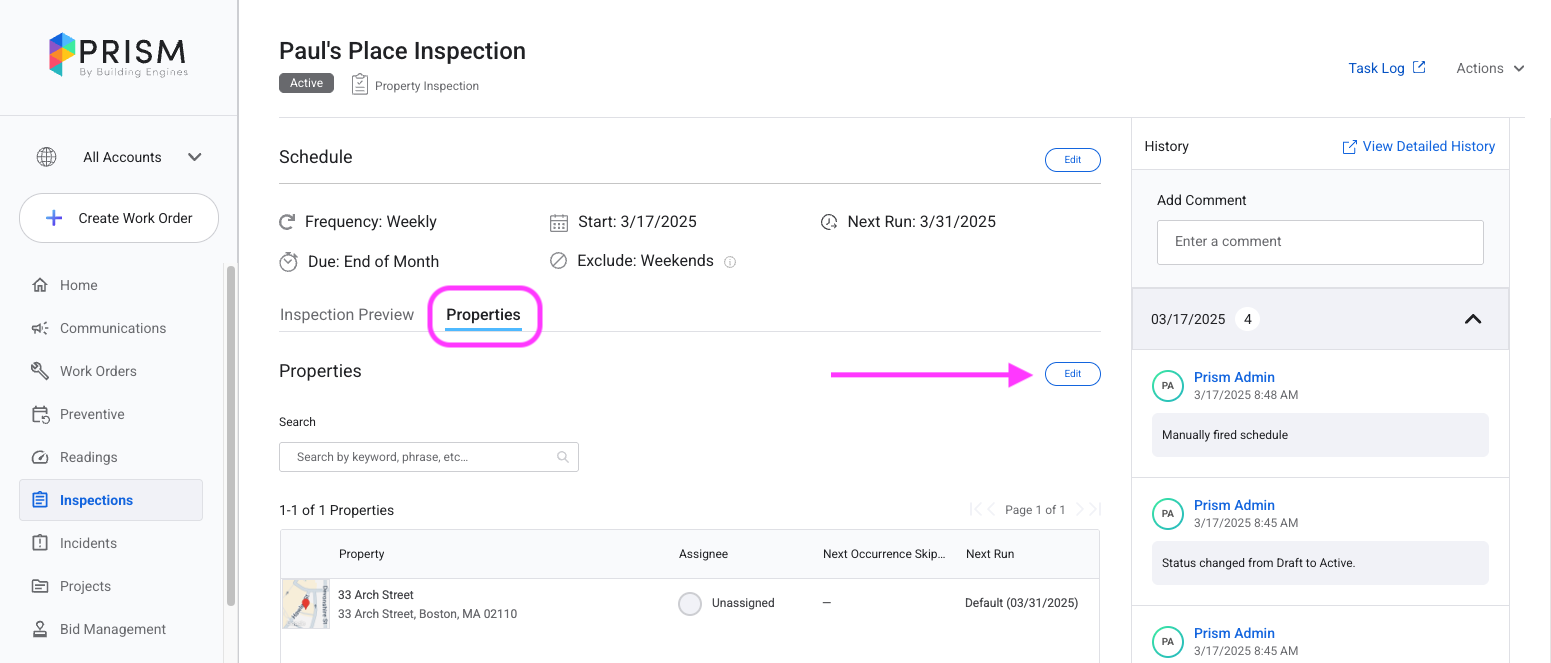This screenshot has height=663, width=1551.
Task: Open Communications megaphone icon
Action: [40, 328]
